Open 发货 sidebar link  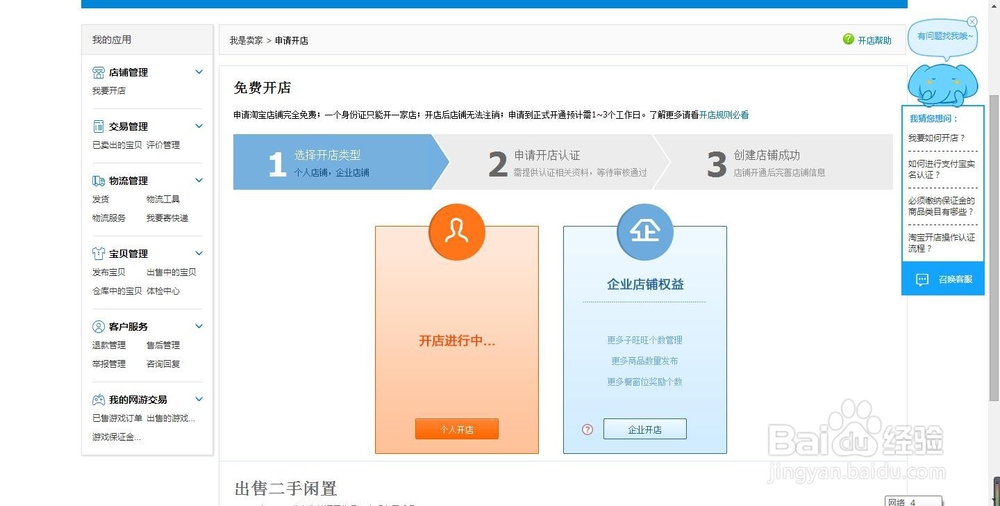pyautogui.click(x=101, y=199)
